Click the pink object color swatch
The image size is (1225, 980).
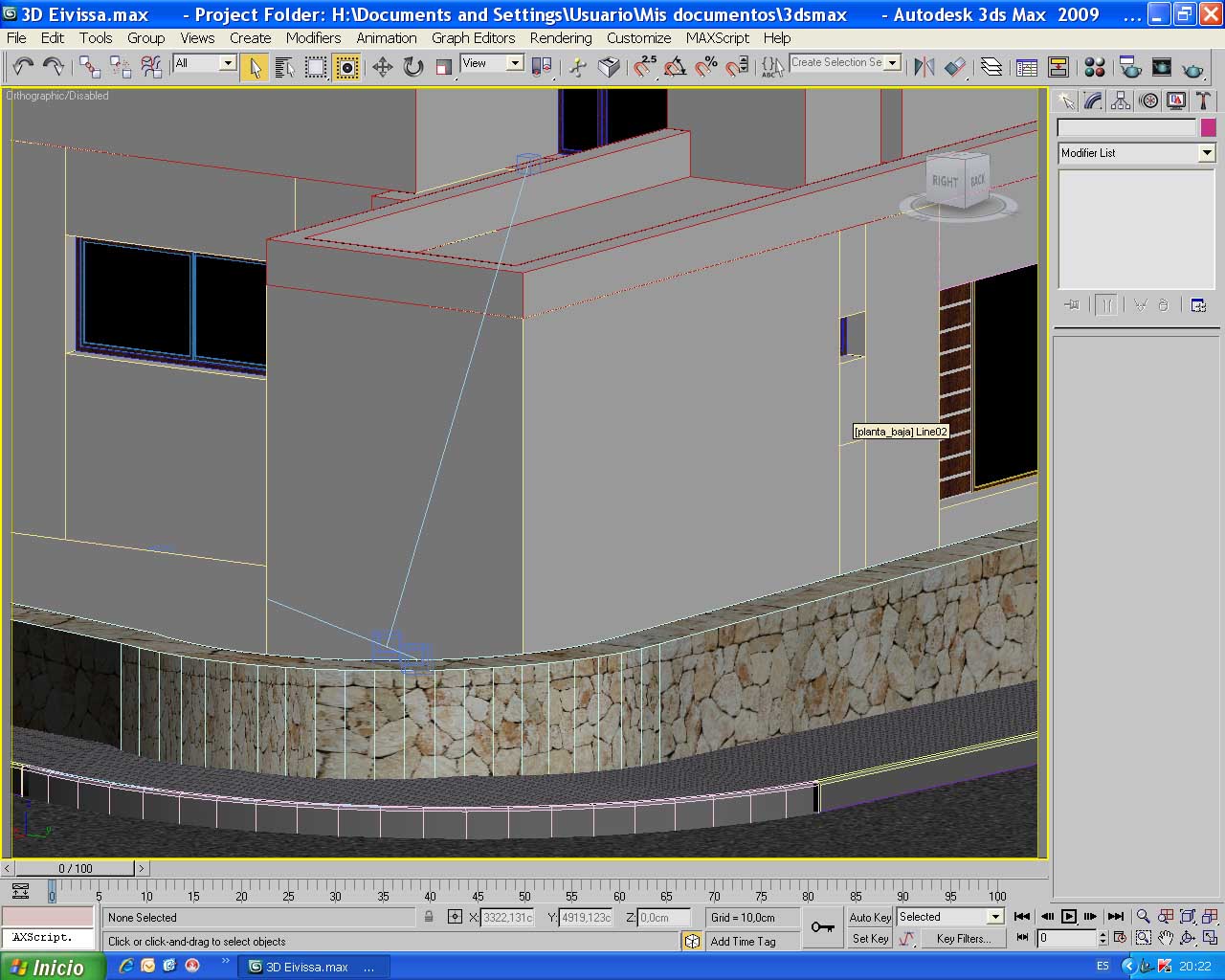(x=1209, y=127)
